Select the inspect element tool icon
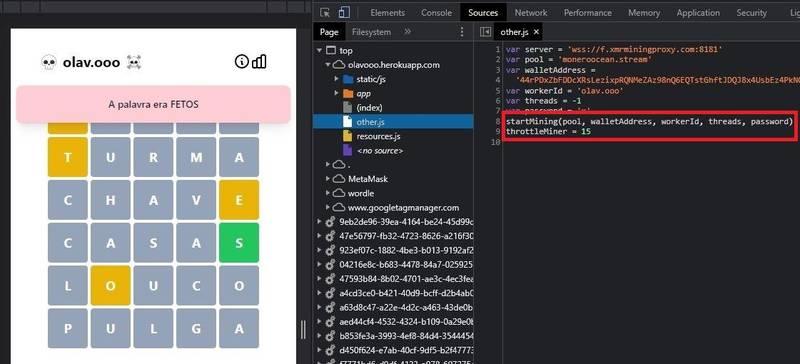The height and width of the screenshot is (364, 800). (326, 13)
